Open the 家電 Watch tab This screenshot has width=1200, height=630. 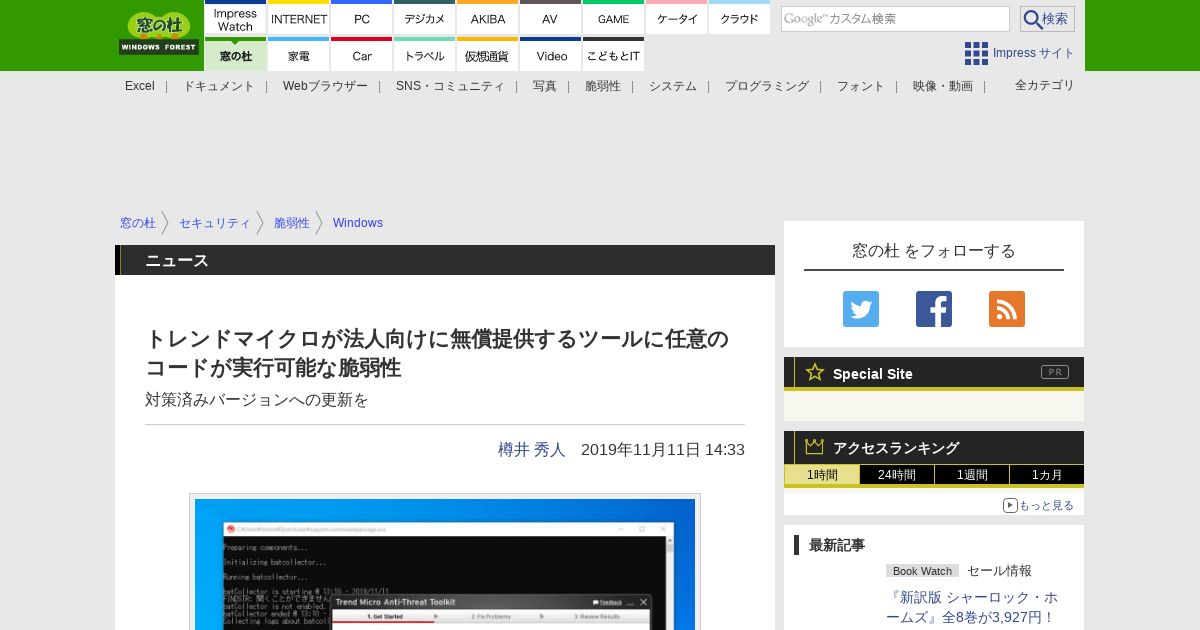coord(299,54)
